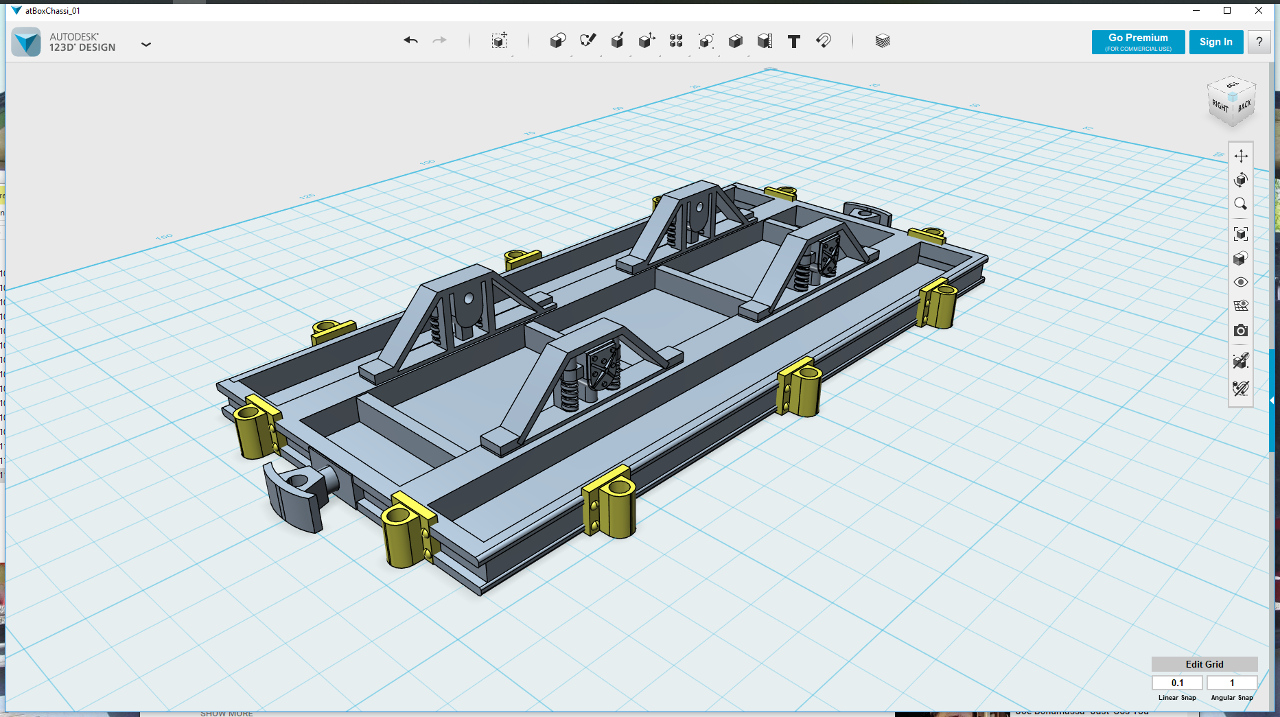Open the show/hide eye menu
This screenshot has height=717, width=1280.
tap(1241, 282)
